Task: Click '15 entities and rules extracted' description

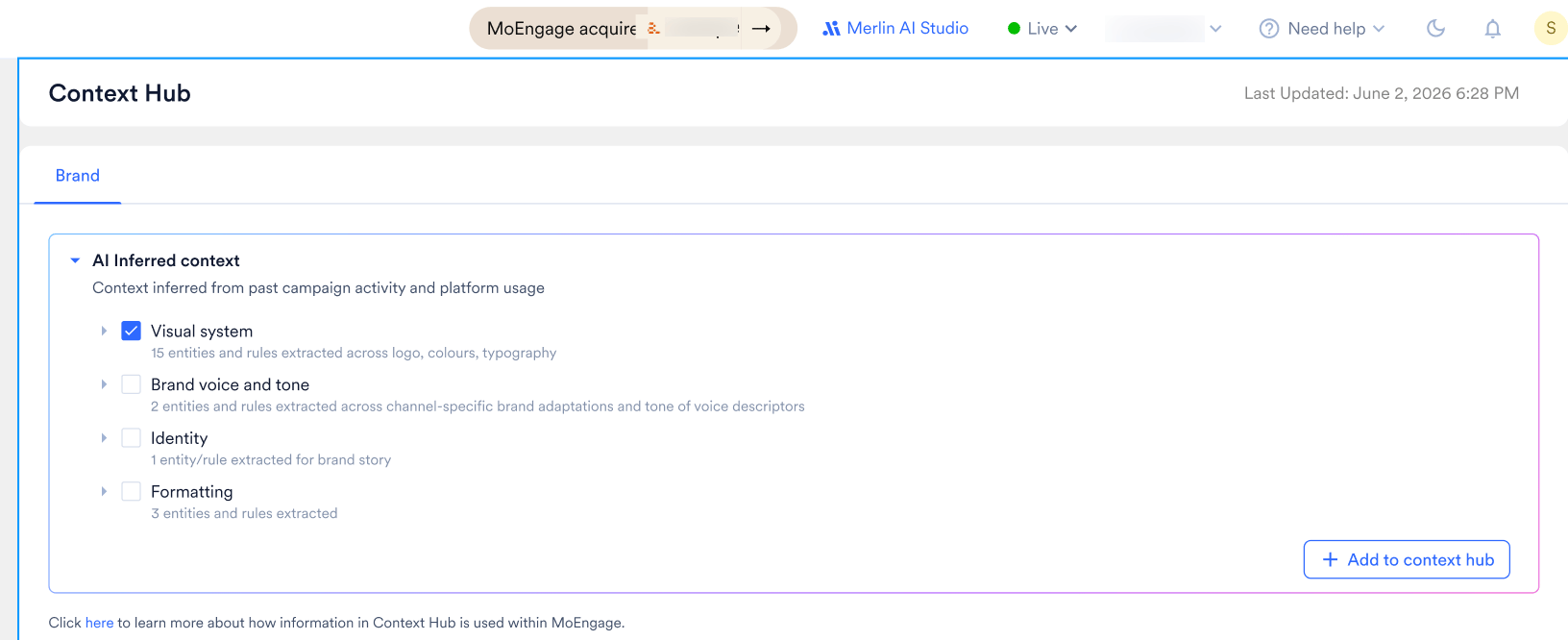Action: [x=354, y=353]
